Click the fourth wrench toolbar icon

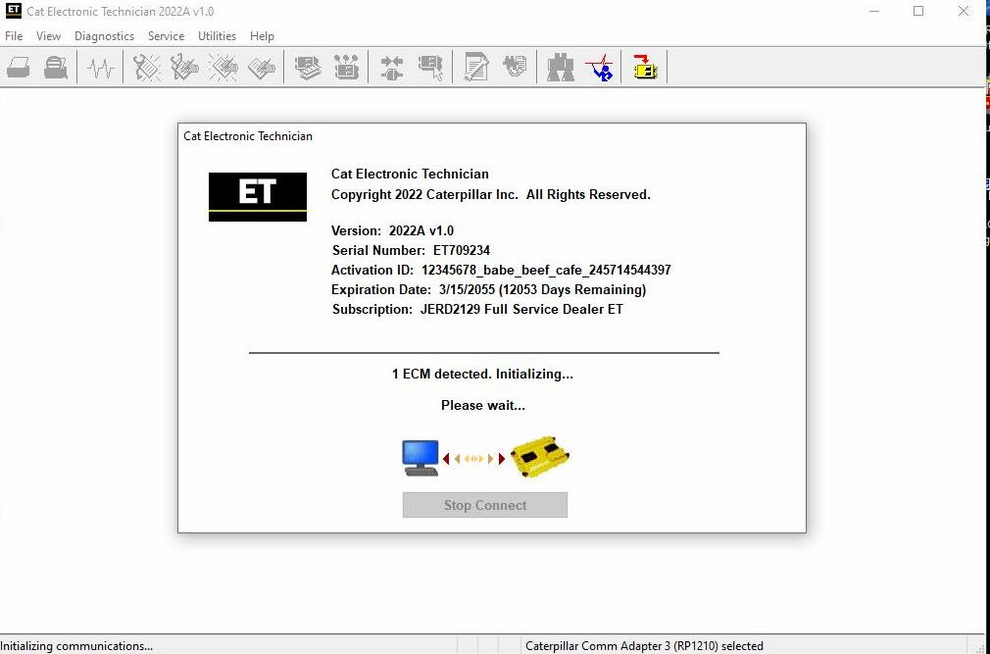pyautogui.click(x=262, y=67)
